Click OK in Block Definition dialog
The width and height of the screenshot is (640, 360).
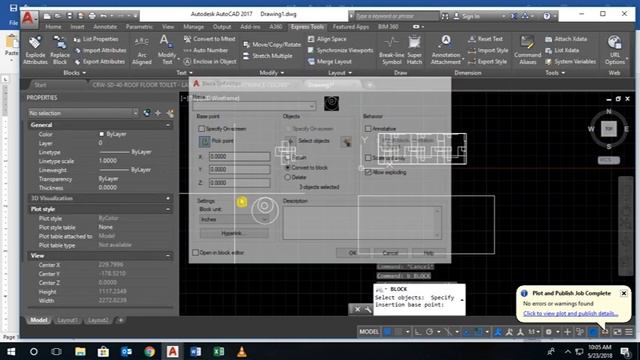pos(353,253)
